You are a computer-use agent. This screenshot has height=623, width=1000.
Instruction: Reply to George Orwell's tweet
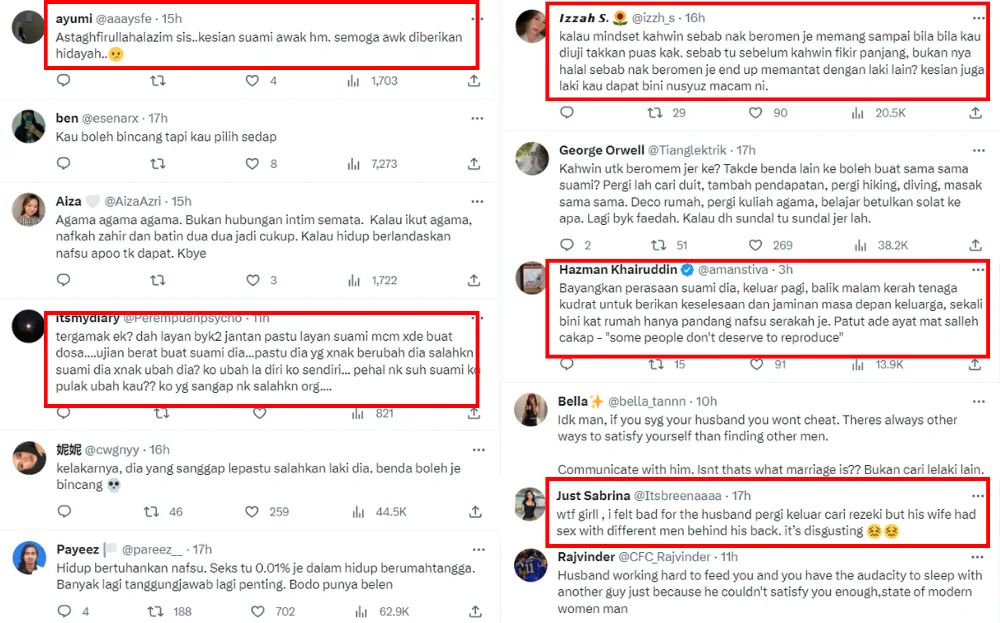pyautogui.click(x=566, y=244)
